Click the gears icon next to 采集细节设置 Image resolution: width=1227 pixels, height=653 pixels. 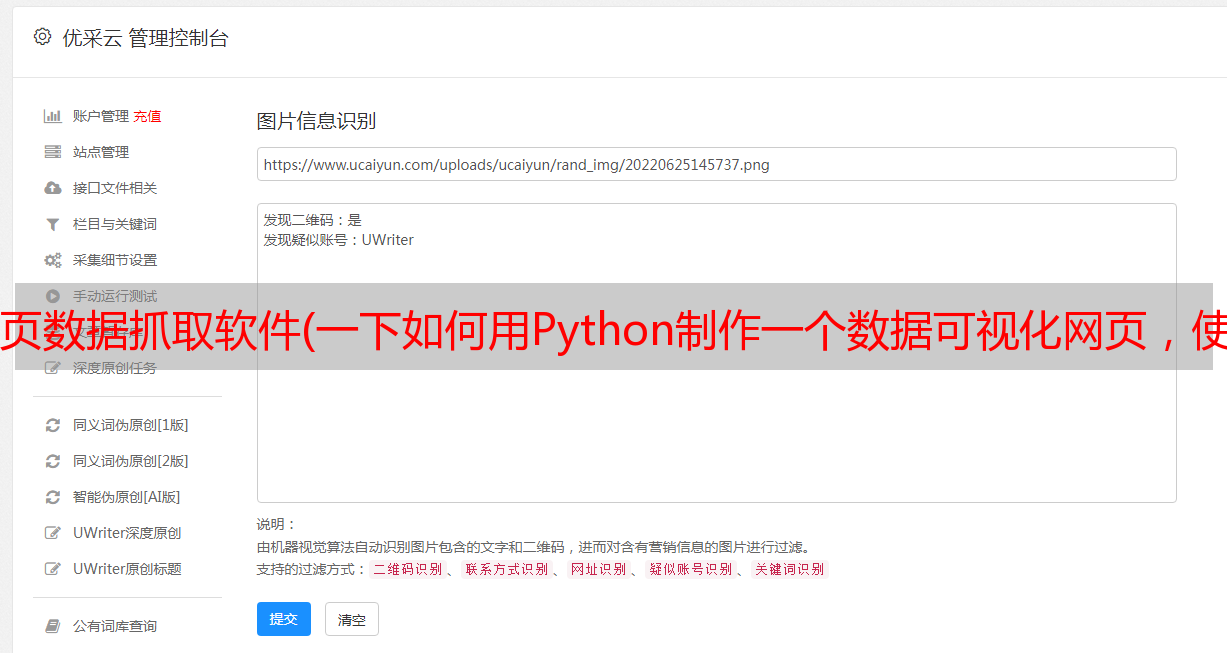tap(53, 260)
